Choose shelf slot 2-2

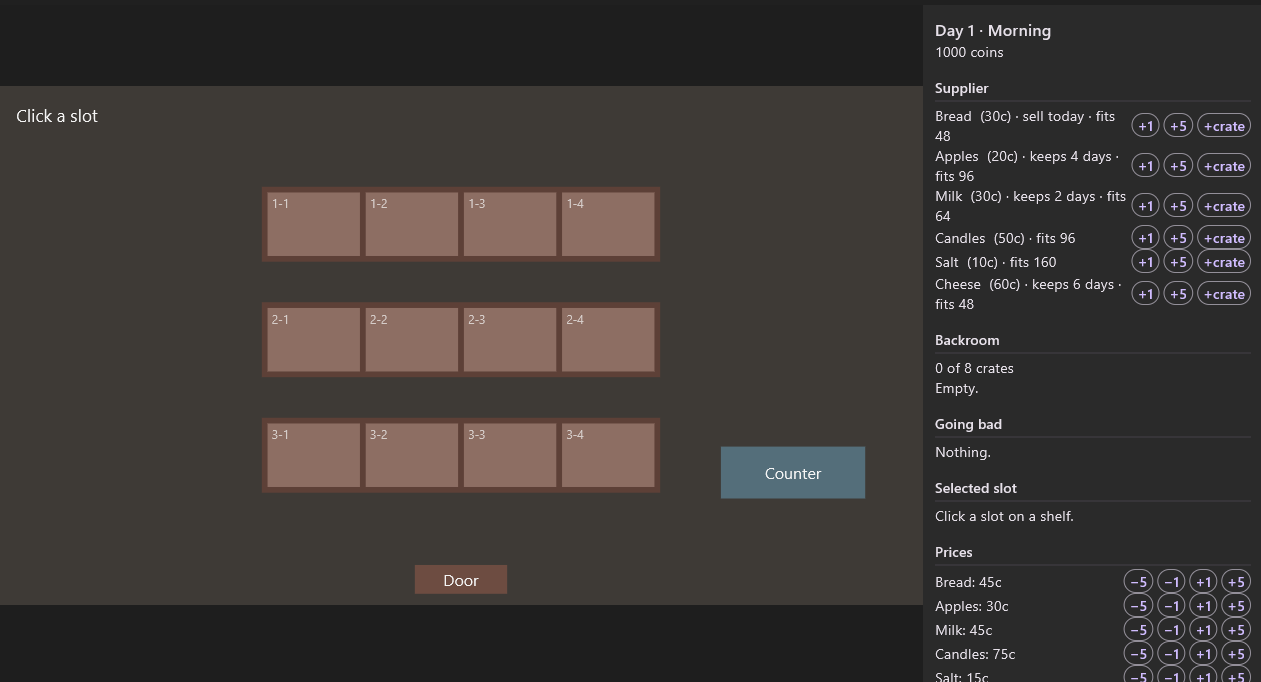412,340
